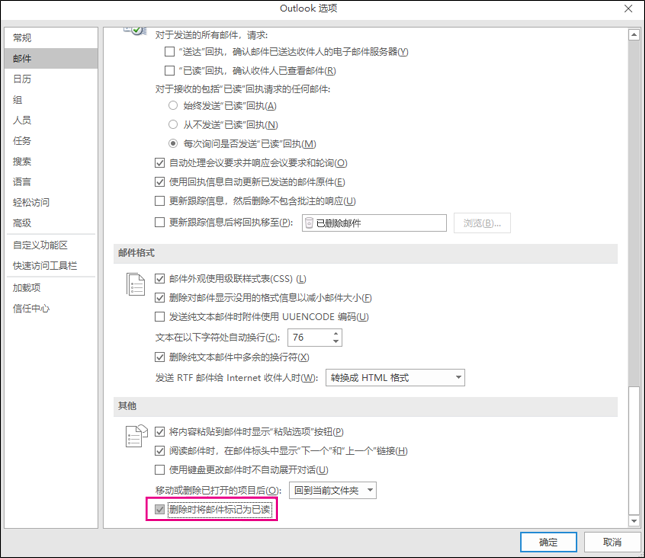
Task: Check 更新跟踪信息后将回执移至 checkbox
Action: pyautogui.click(x=160, y=222)
